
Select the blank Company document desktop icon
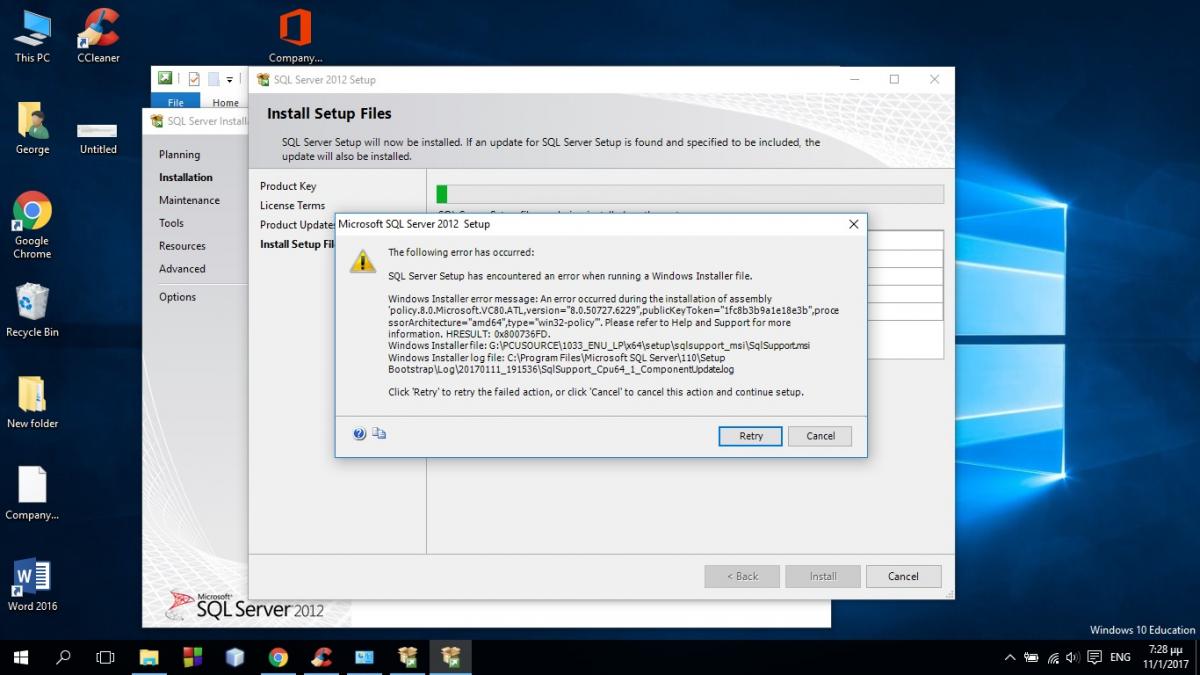pos(32,493)
